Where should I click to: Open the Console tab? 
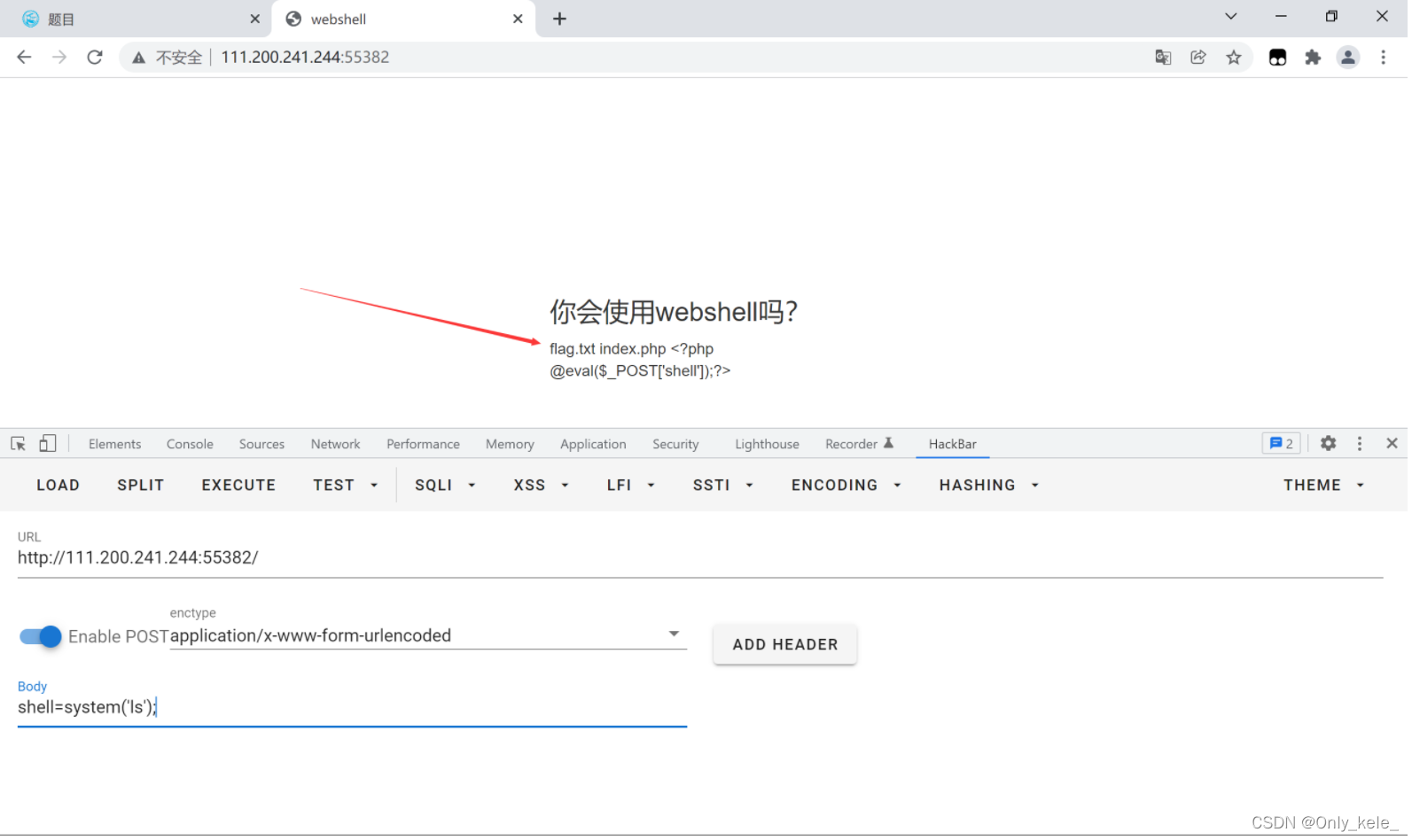[190, 445]
